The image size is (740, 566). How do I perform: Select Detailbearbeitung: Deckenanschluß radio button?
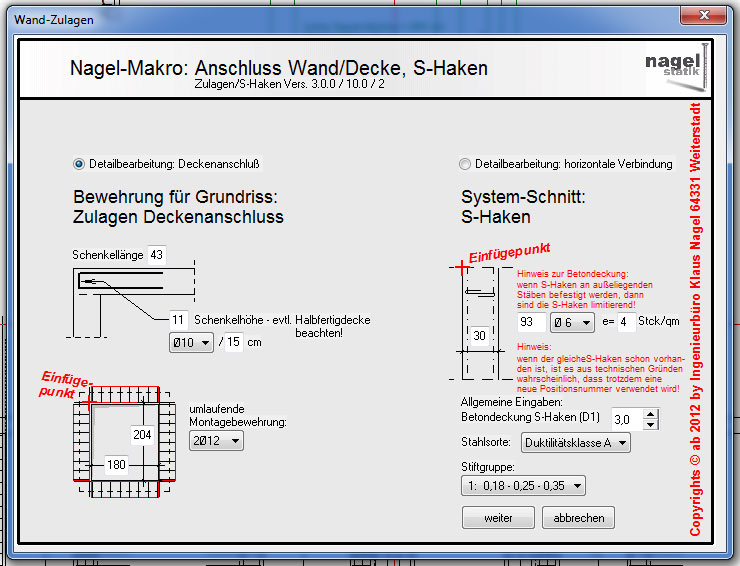80,164
